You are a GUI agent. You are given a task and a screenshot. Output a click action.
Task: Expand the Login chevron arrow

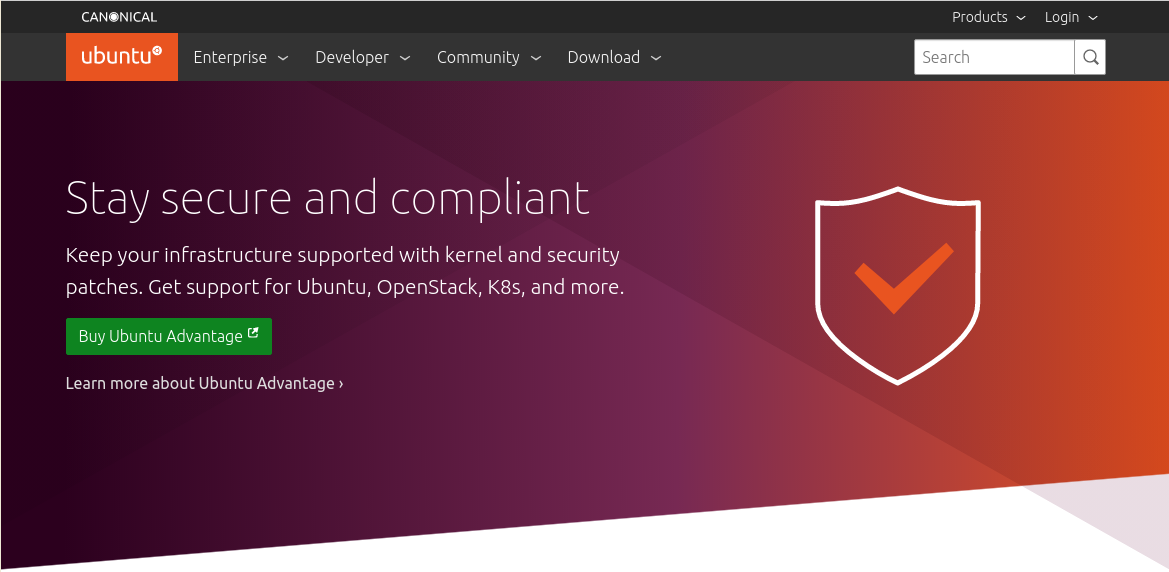[1093, 18]
